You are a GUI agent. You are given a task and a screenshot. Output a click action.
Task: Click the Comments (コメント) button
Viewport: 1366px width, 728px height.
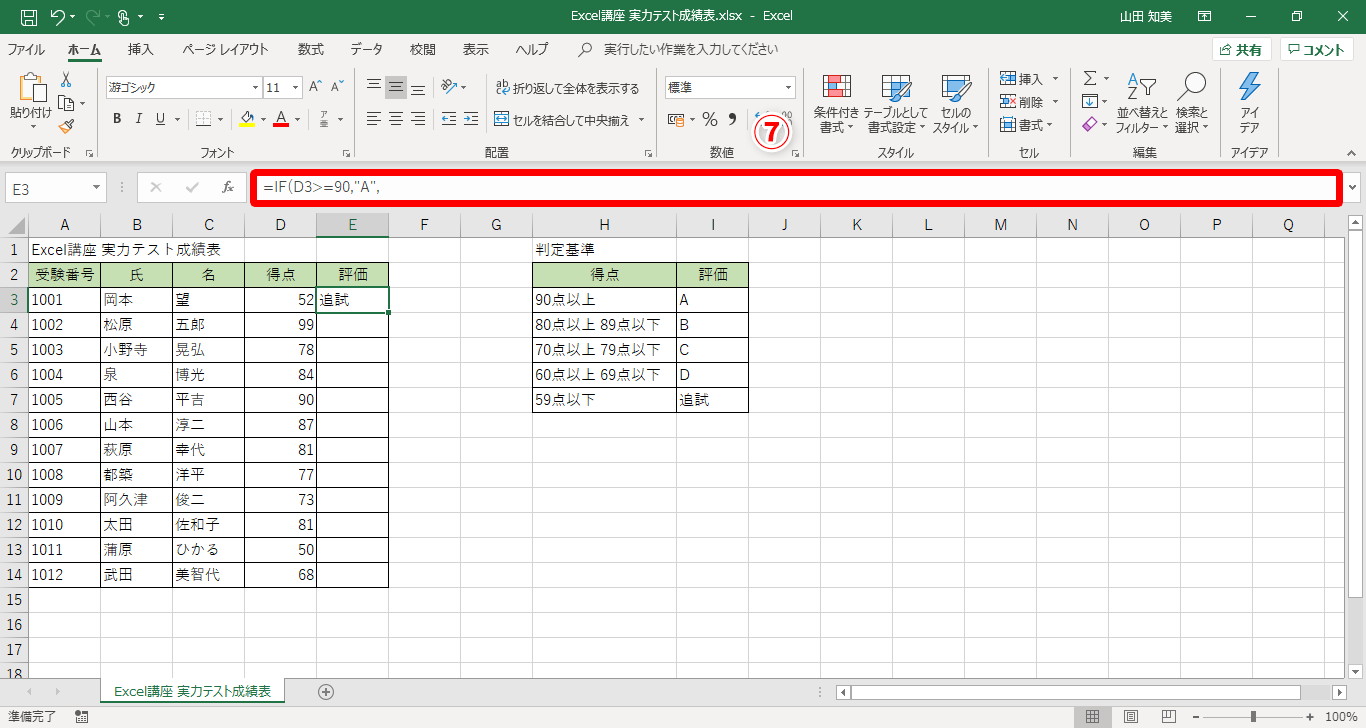1316,50
